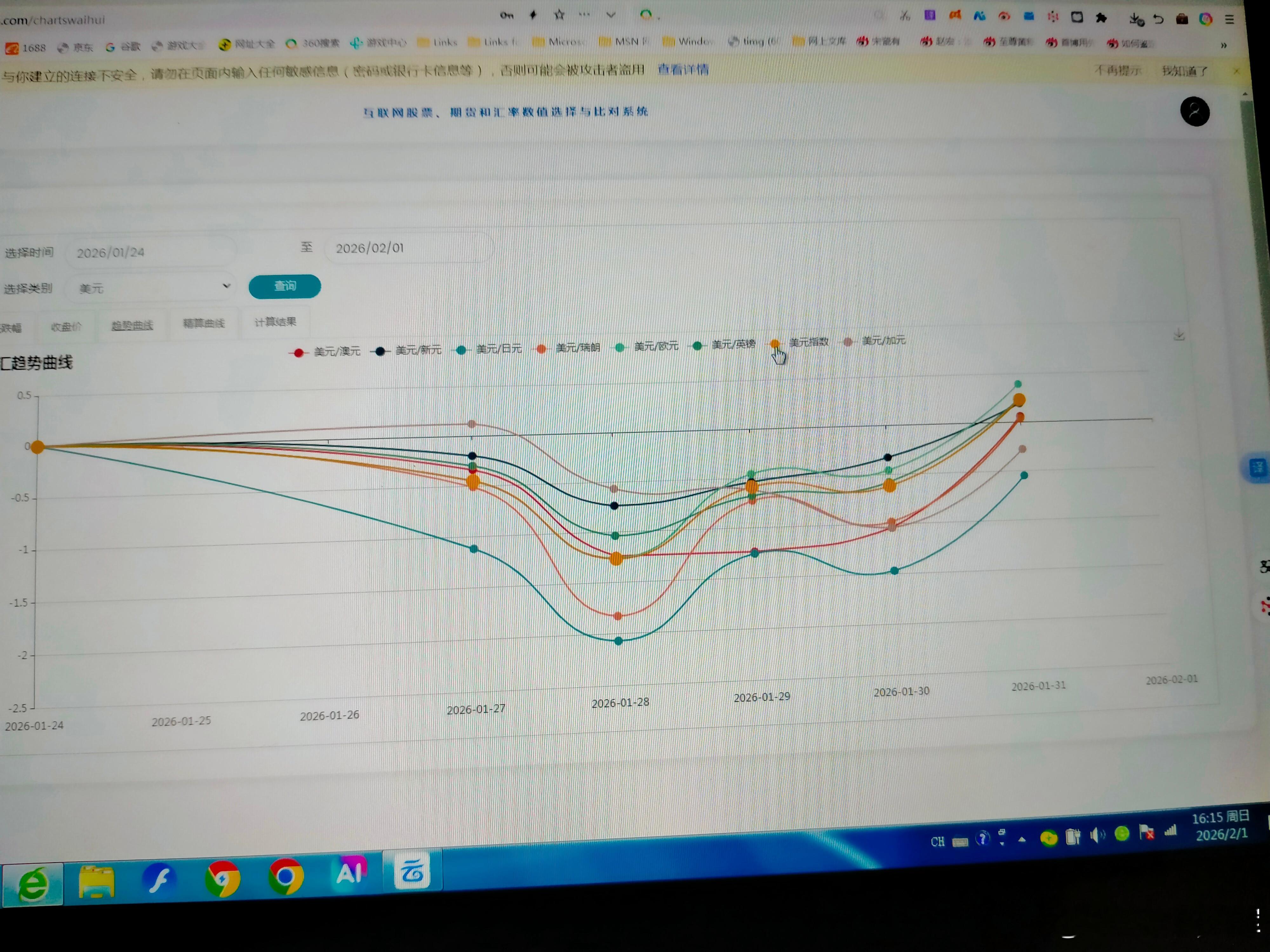Download the chart as image
The height and width of the screenshot is (952, 1270).
pyautogui.click(x=1179, y=334)
